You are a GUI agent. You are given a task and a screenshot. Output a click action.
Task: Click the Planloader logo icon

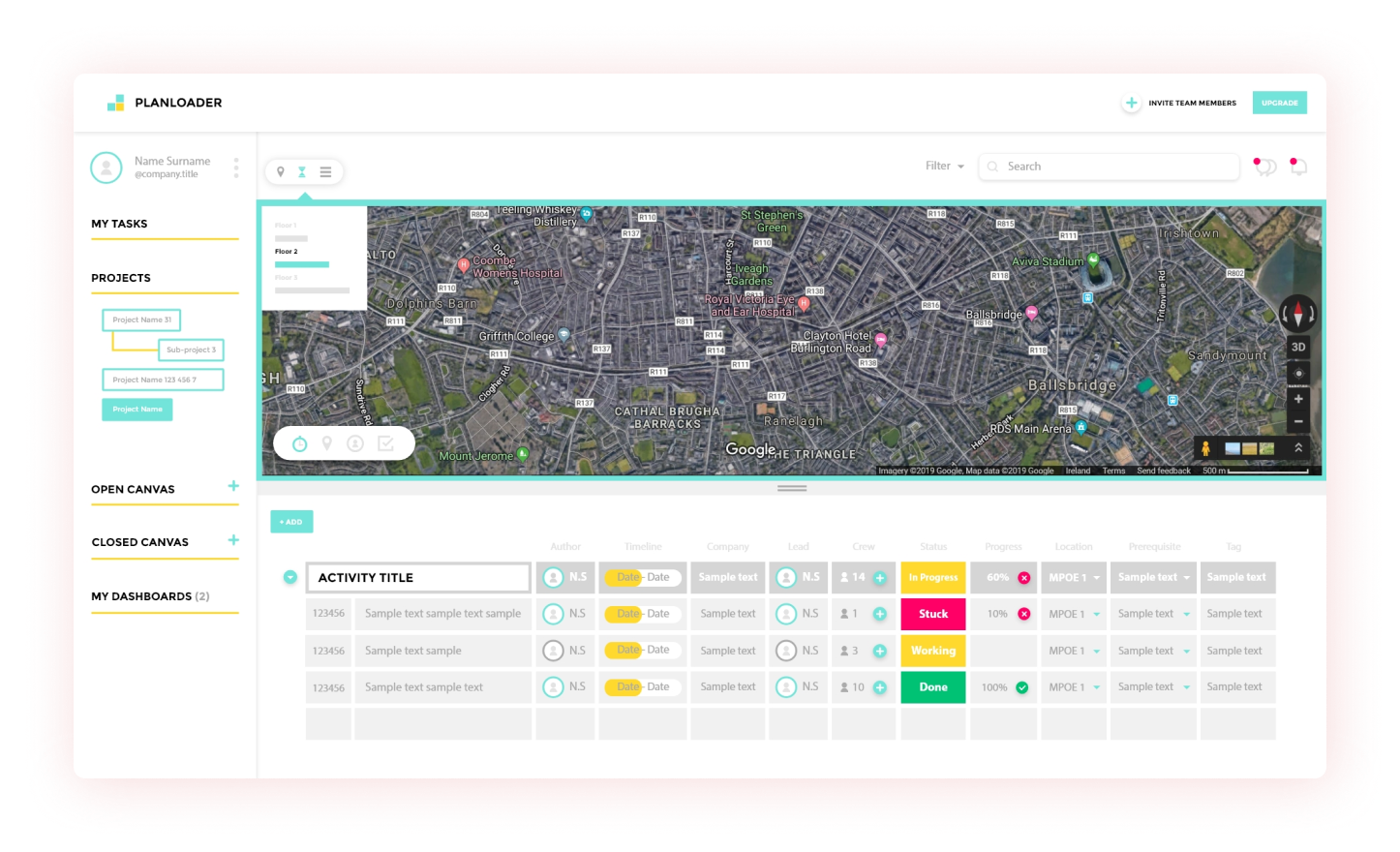coord(115,103)
